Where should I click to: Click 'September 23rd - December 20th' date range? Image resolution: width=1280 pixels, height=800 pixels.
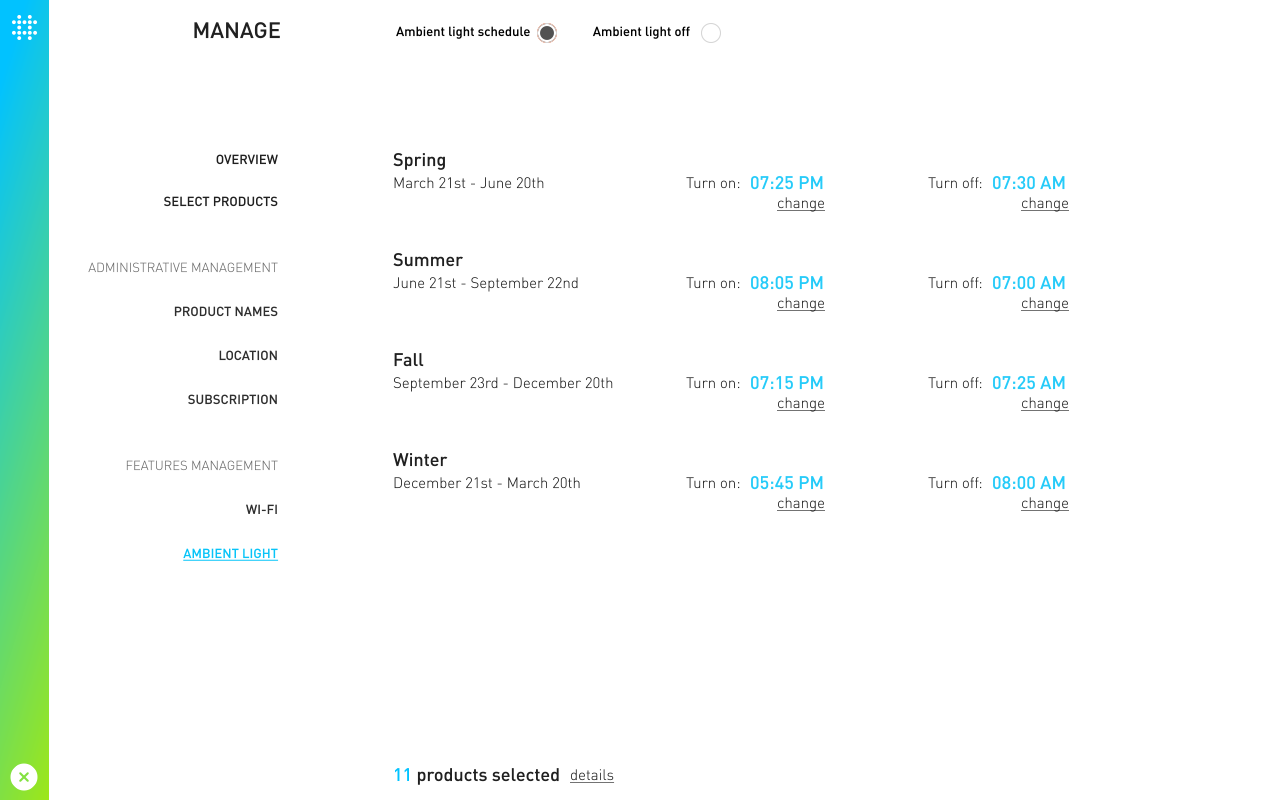click(x=503, y=383)
